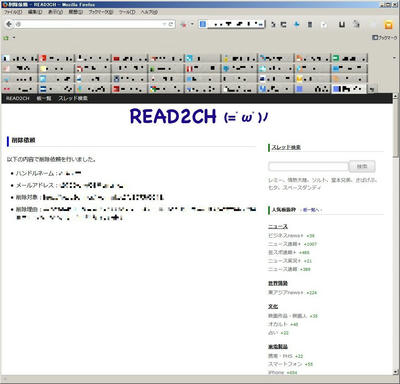Open the ファイル menu

click(x=13, y=12)
